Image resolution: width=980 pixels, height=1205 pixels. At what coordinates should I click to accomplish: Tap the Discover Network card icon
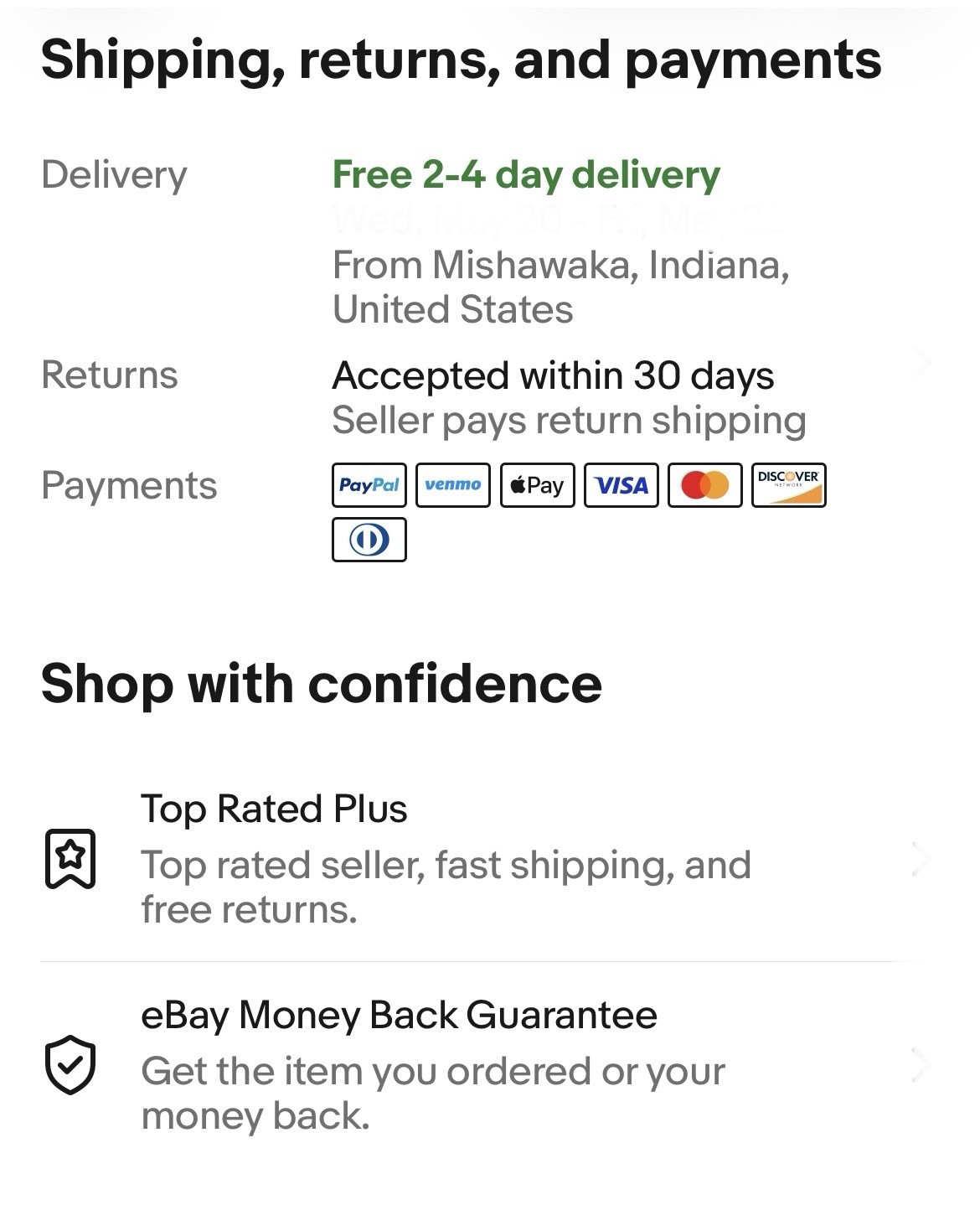point(788,485)
